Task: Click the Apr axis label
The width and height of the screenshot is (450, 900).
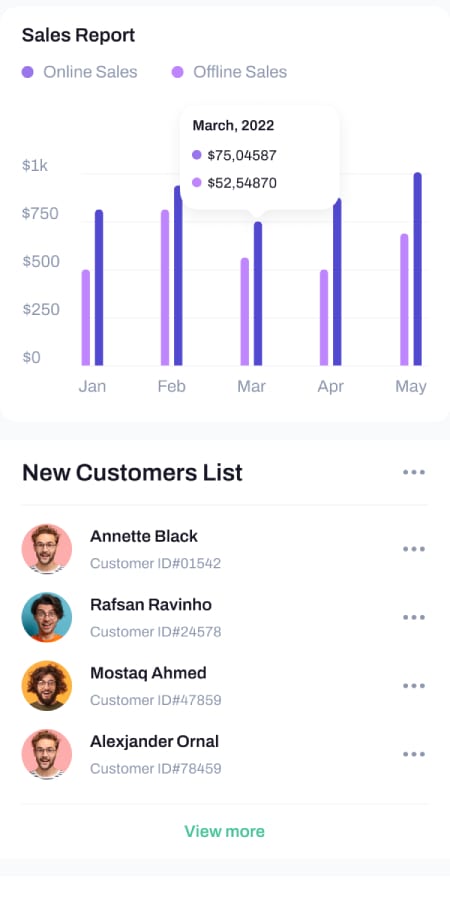Action: (331, 386)
